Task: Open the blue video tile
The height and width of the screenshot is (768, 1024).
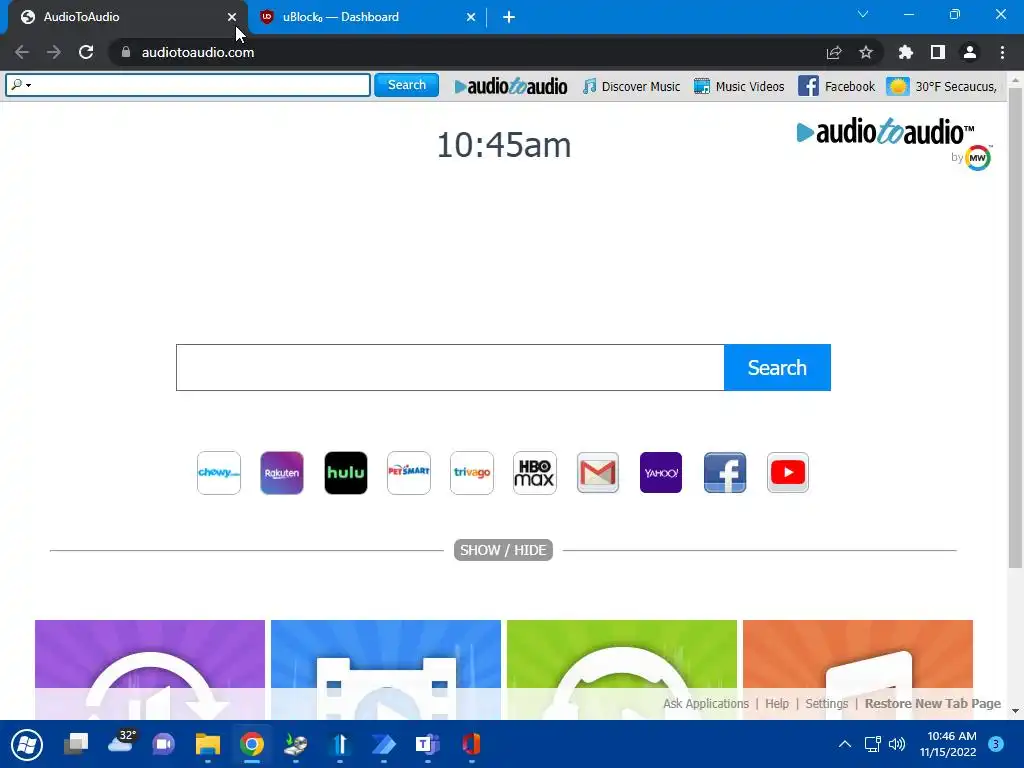Action: point(386,669)
